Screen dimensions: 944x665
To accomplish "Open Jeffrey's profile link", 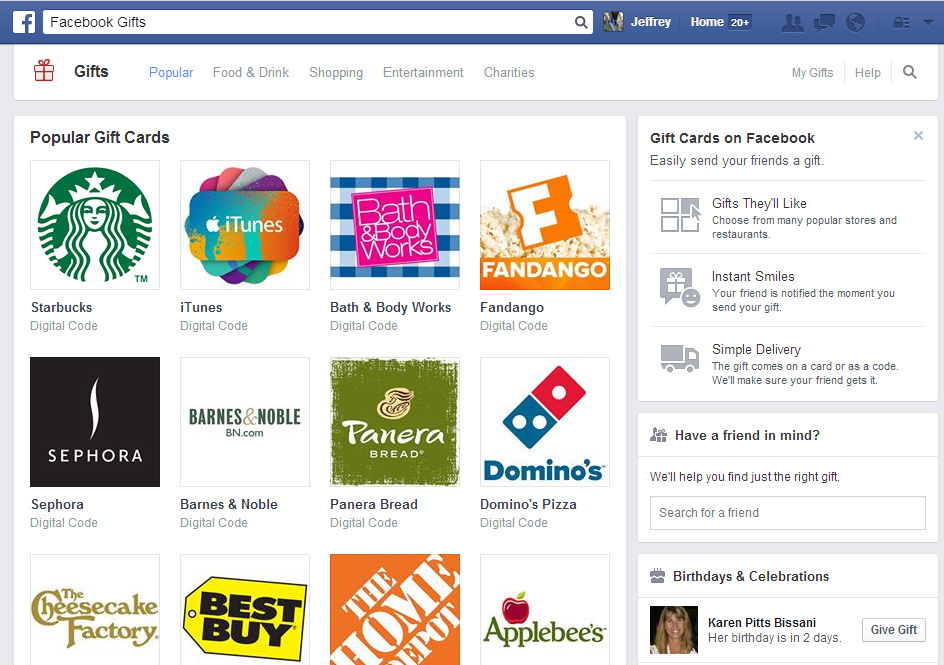I will coord(651,22).
